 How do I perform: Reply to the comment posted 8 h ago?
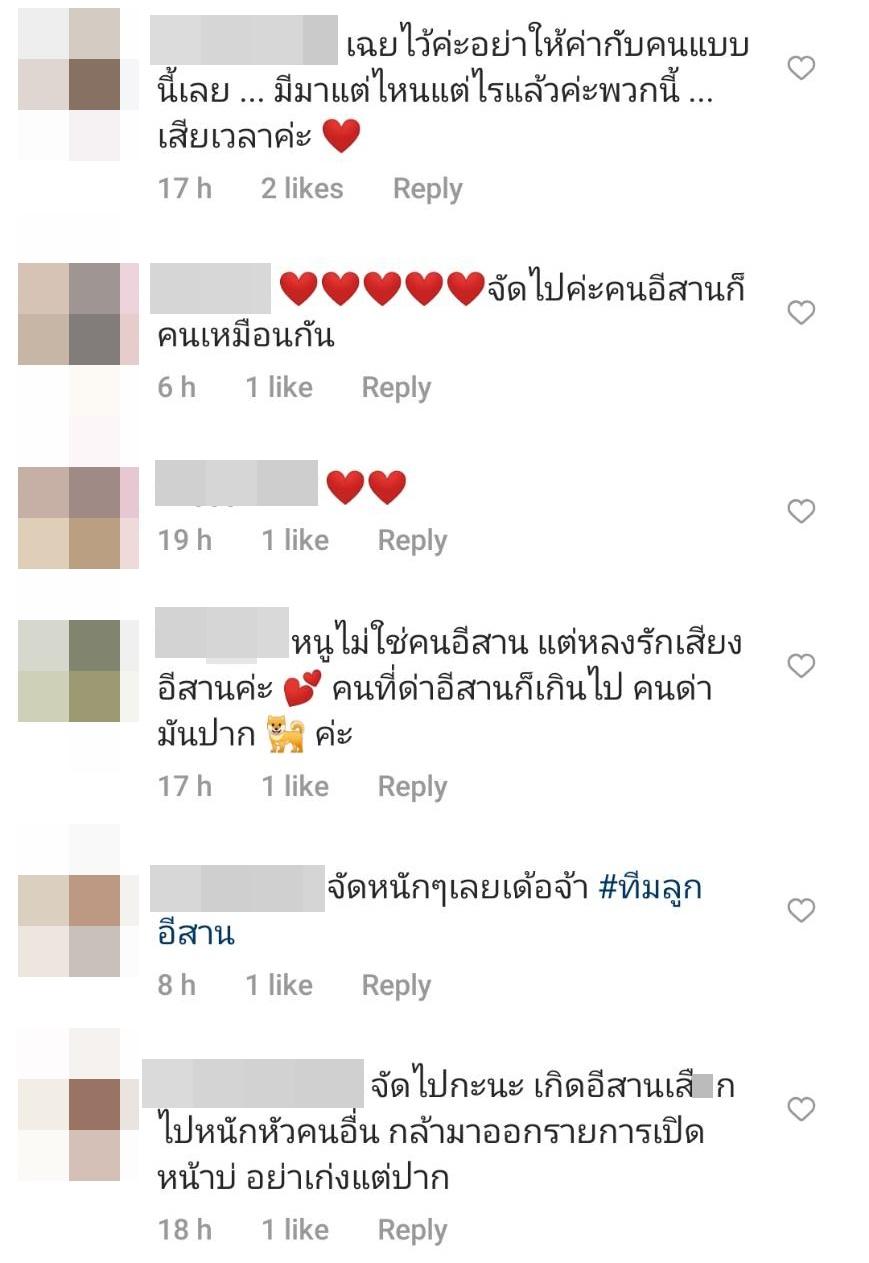[x=396, y=986]
